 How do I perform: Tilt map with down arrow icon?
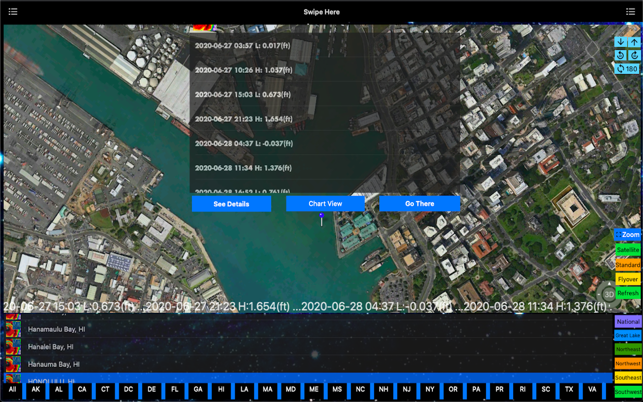pos(620,41)
